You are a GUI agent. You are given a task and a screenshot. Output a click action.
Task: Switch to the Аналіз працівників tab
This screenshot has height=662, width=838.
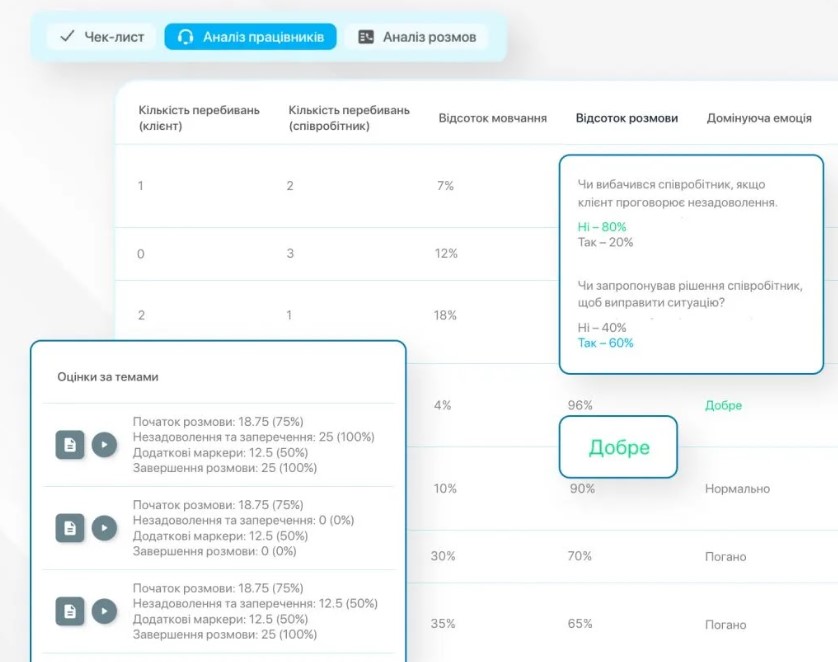point(250,37)
